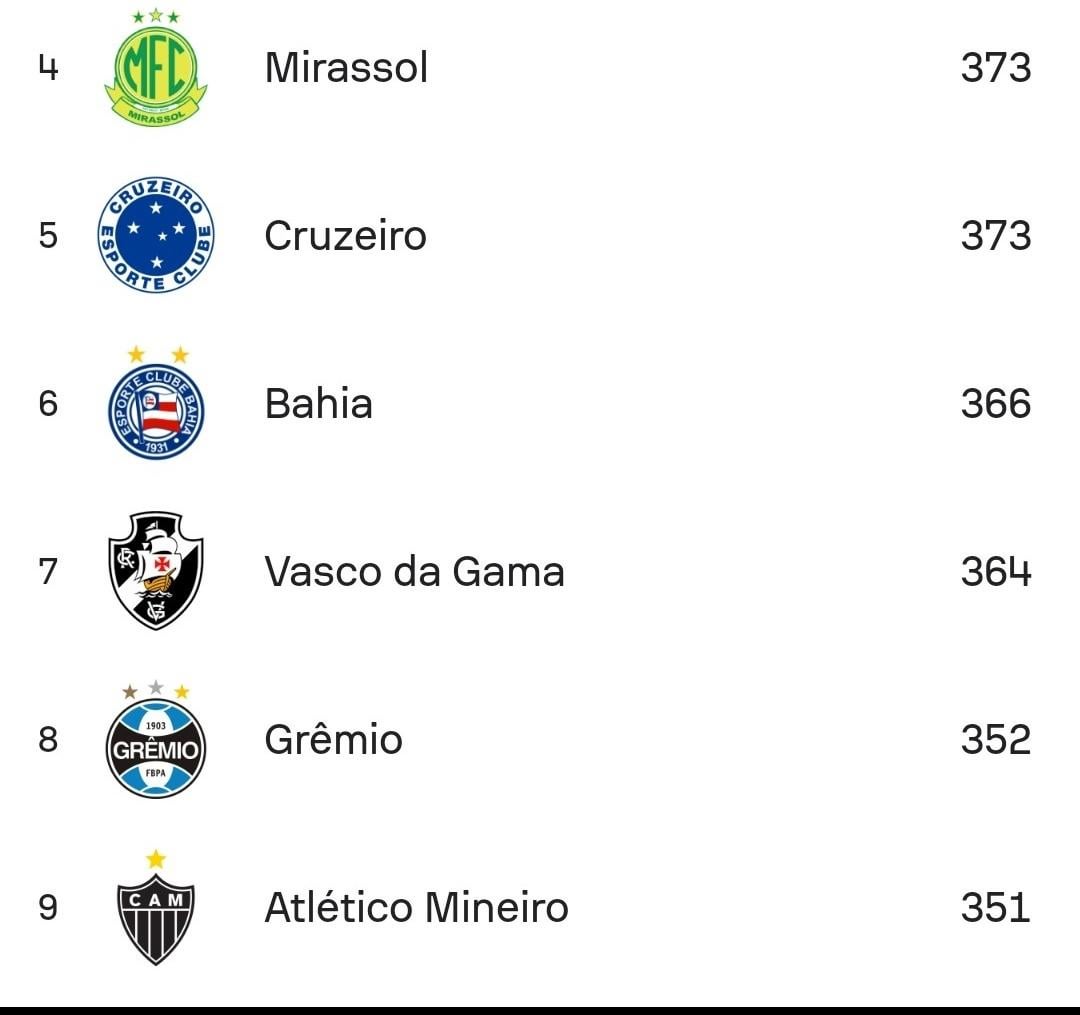
Task: Select Grêmio's 352 score value
Action: (x=995, y=740)
